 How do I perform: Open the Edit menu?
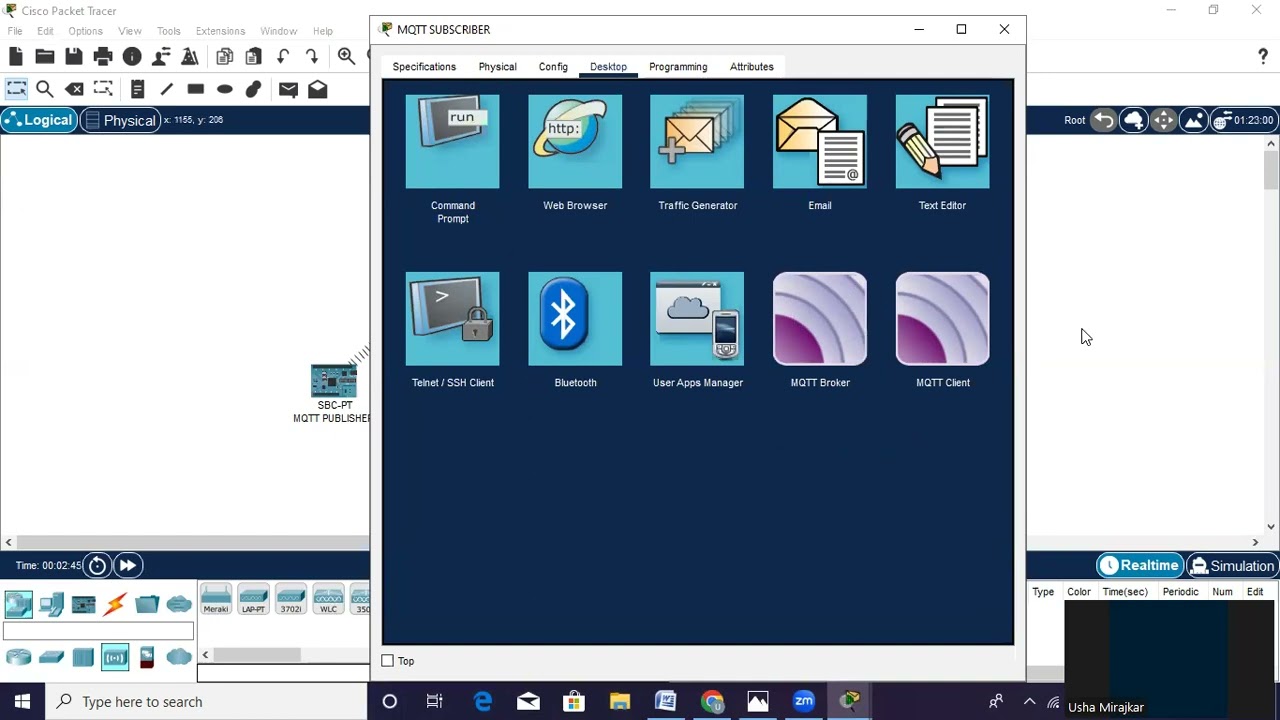coord(45,31)
